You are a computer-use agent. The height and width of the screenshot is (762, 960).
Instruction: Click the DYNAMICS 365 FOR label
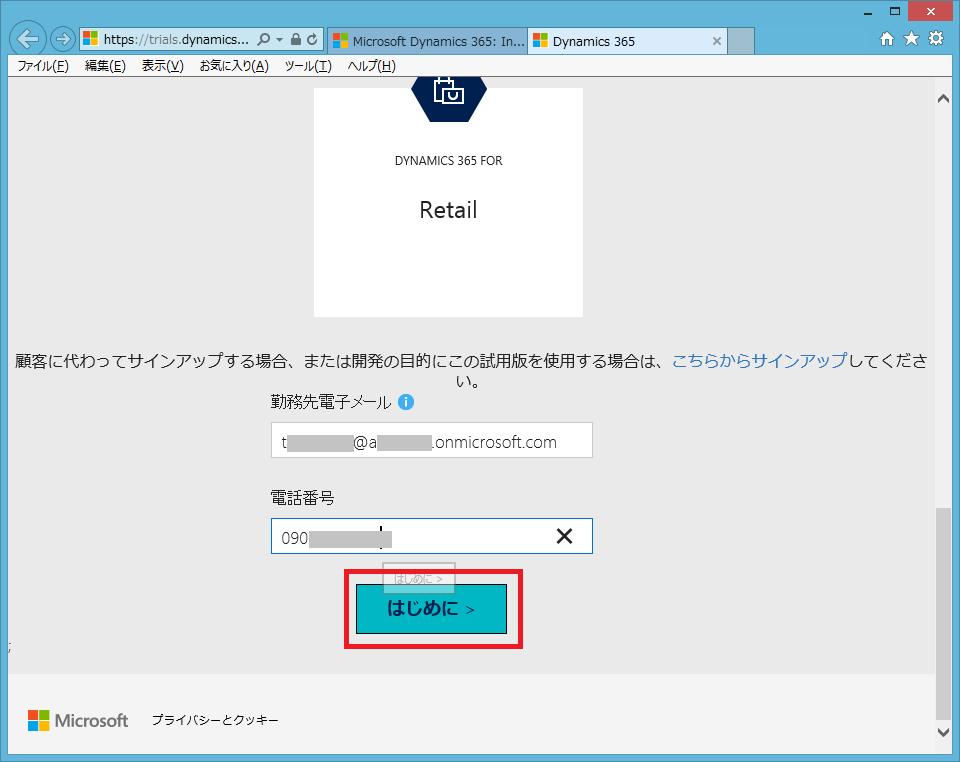click(449, 160)
